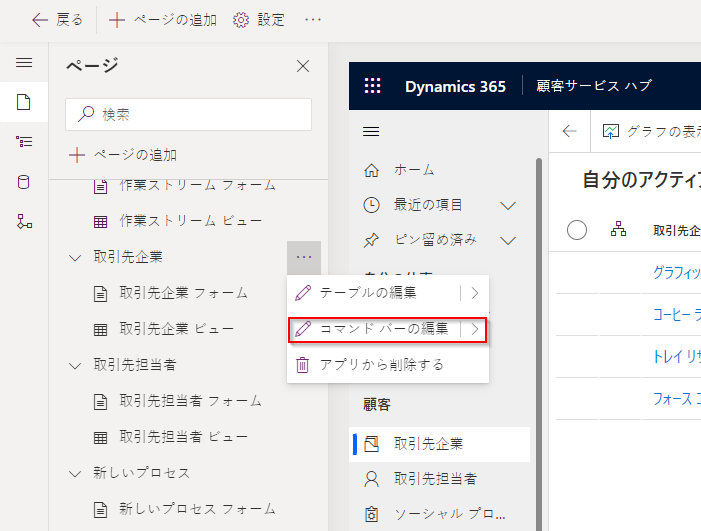Image resolution: width=701 pixels, height=531 pixels.
Task: Click the 取引先企業 column header
Action: (677, 231)
